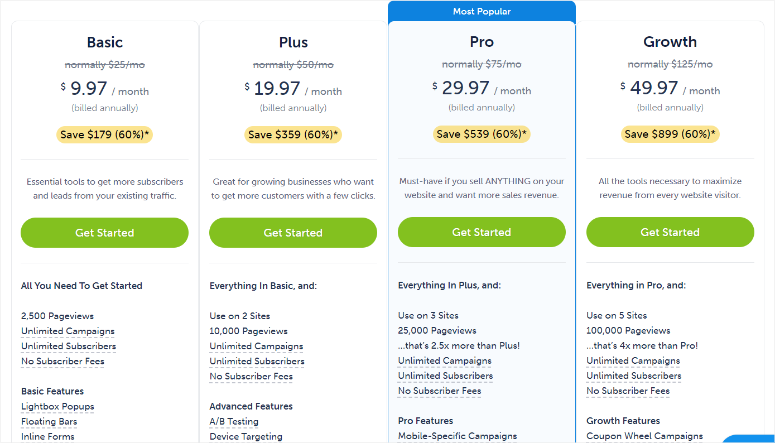The width and height of the screenshot is (775, 443).
Task: Open Unlimited Campaigns info in Basic plan
Action: click(67, 331)
